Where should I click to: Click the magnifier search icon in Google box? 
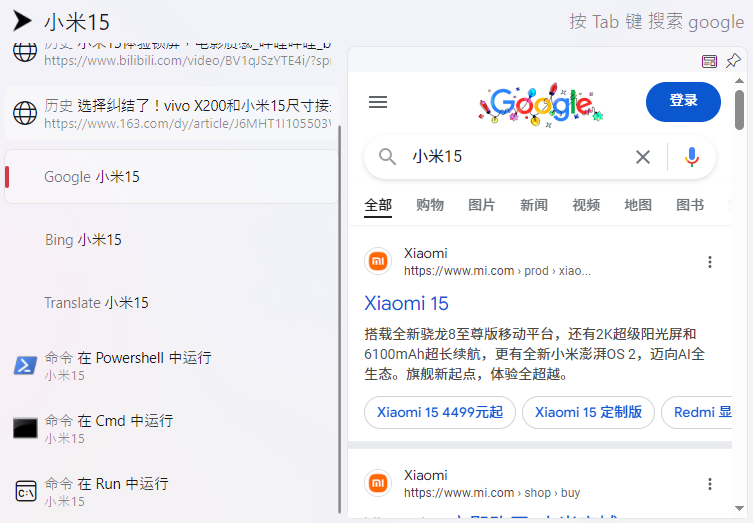(387, 157)
